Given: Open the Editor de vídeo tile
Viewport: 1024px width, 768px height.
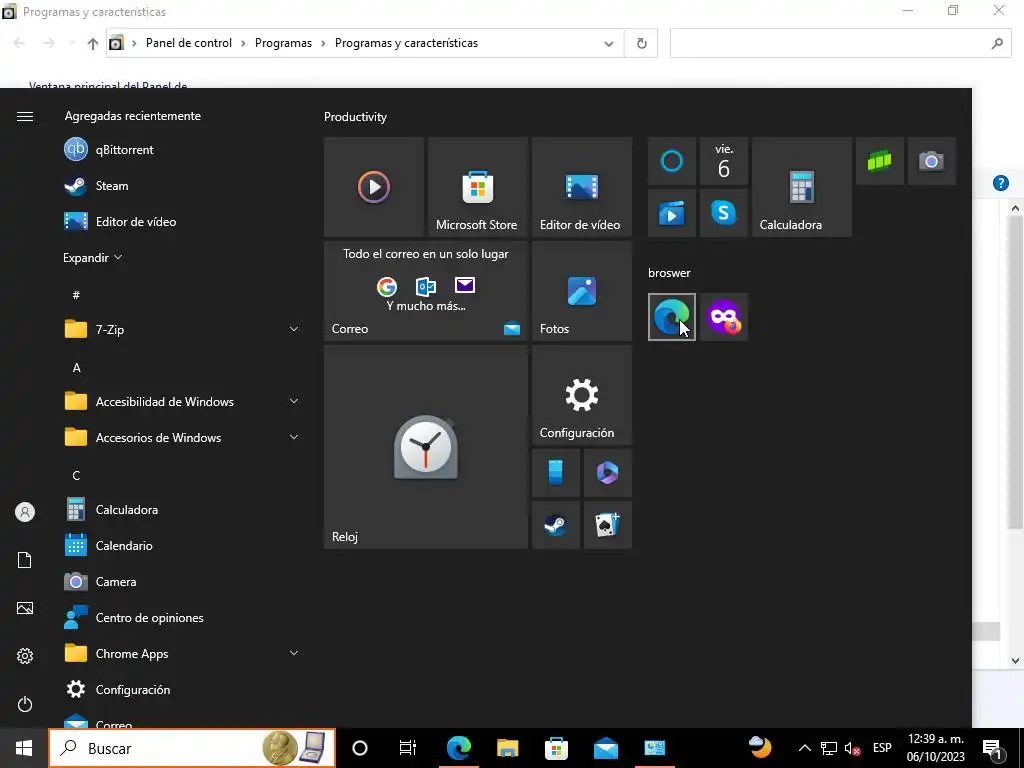Looking at the screenshot, I should point(581,187).
